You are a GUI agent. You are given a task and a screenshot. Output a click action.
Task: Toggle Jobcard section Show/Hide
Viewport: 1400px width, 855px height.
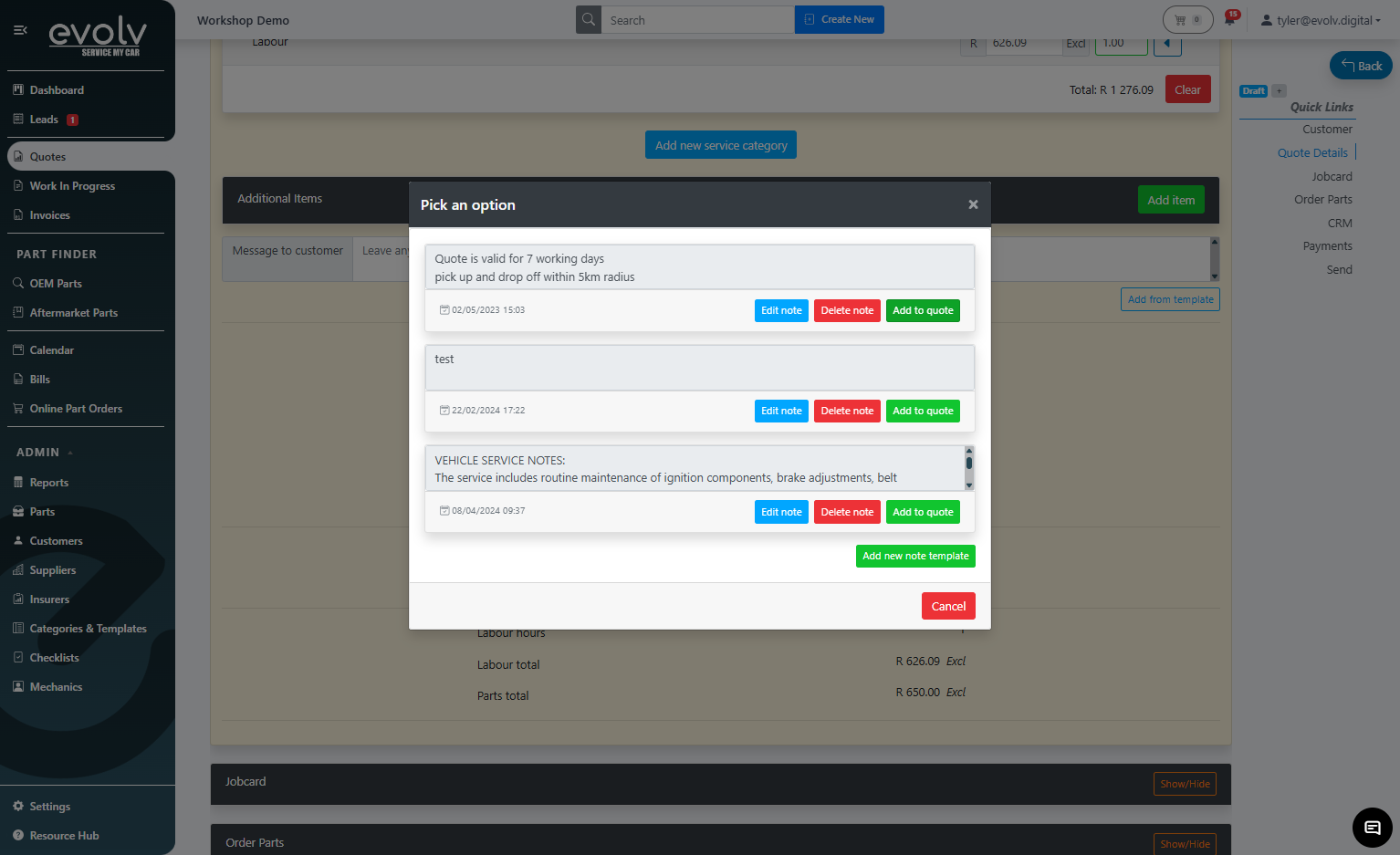1185,784
